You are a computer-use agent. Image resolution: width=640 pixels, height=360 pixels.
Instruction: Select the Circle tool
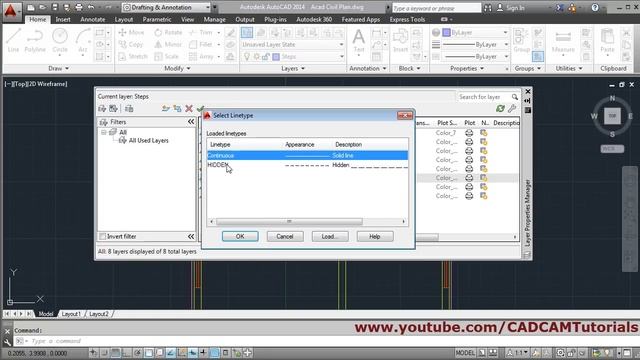tap(60, 40)
